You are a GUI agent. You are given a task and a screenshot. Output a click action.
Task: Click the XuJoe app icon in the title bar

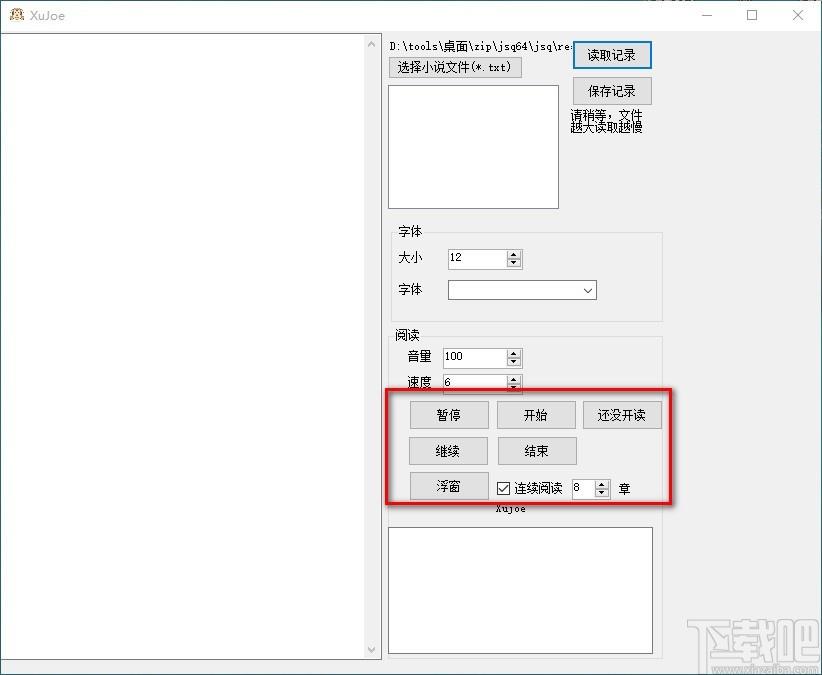pyautogui.click(x=17, y=15)
